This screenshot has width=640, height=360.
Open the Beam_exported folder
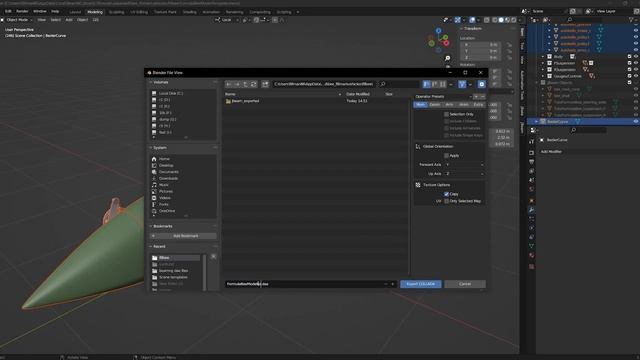[245, 101]
